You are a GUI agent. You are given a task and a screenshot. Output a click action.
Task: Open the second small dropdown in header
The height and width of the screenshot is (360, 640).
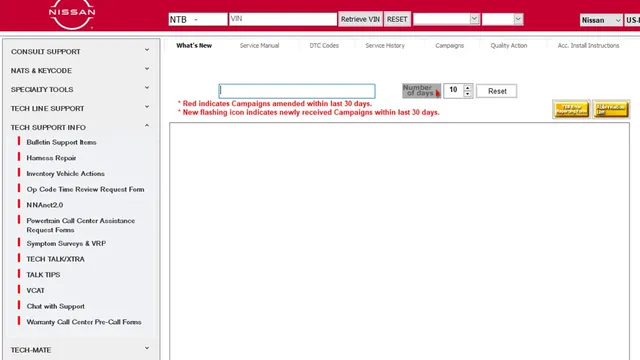[x=502, y=19]
